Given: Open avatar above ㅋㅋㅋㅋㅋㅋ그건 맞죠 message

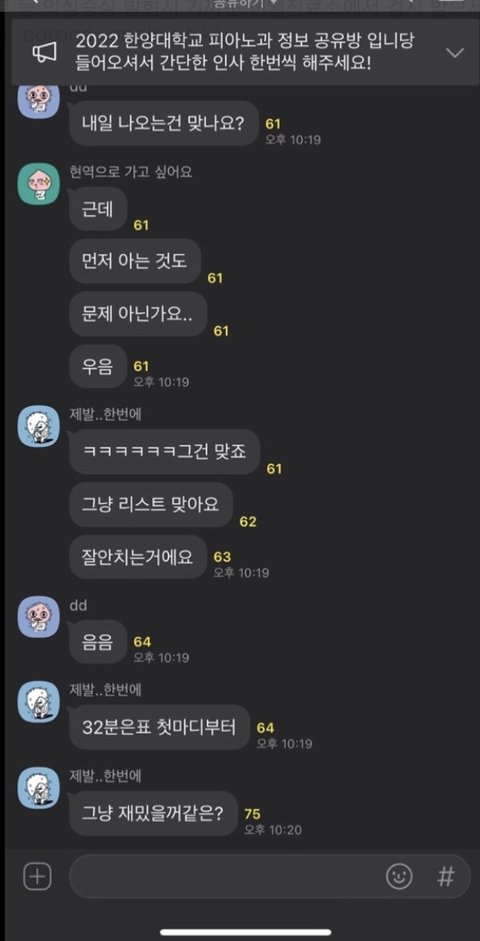Looking at the screenshot, I should coord(38,425).
